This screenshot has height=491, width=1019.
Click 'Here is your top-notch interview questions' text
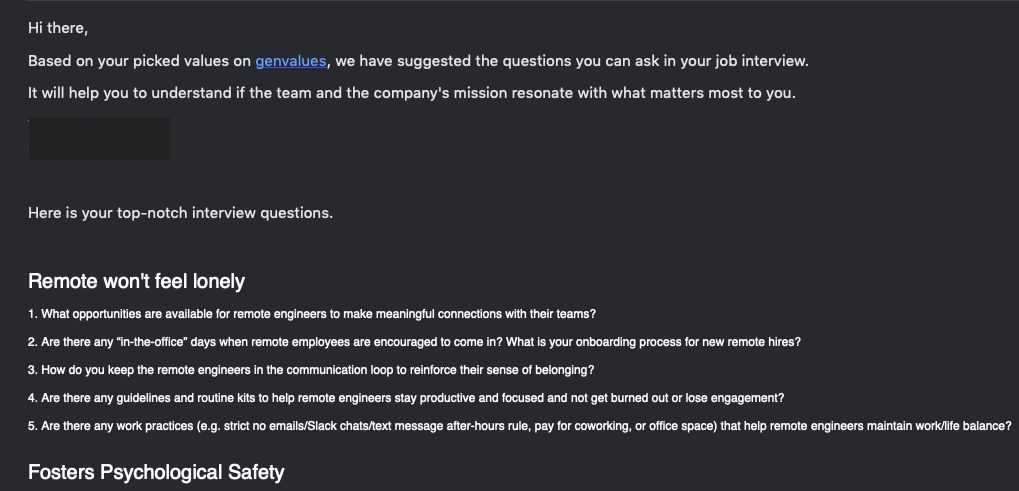click(x=181, y=213)
